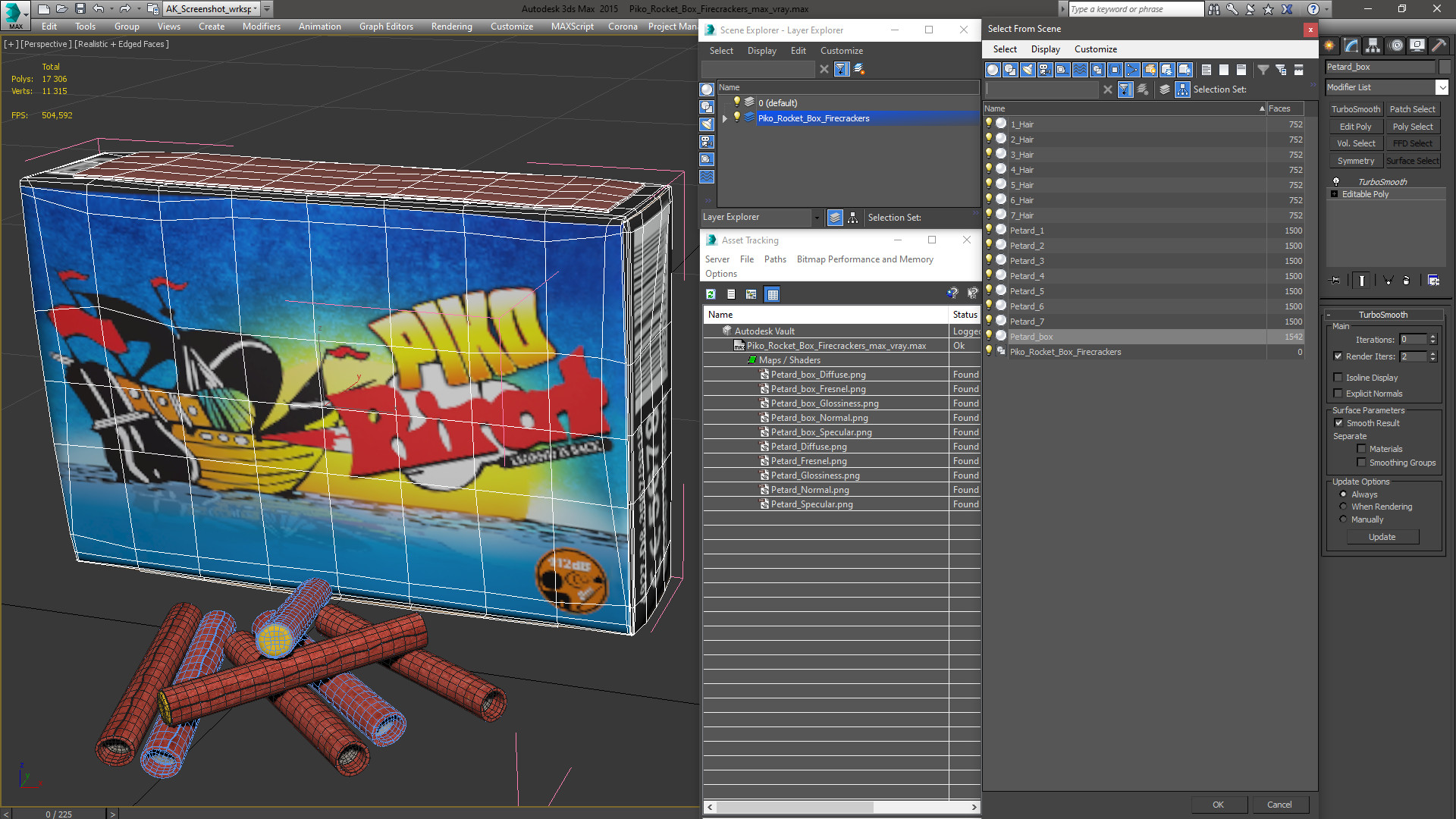The width and height of the screenshot is (1456, 819).
Task: Select Manually update option
Action: coord(1343,519)
